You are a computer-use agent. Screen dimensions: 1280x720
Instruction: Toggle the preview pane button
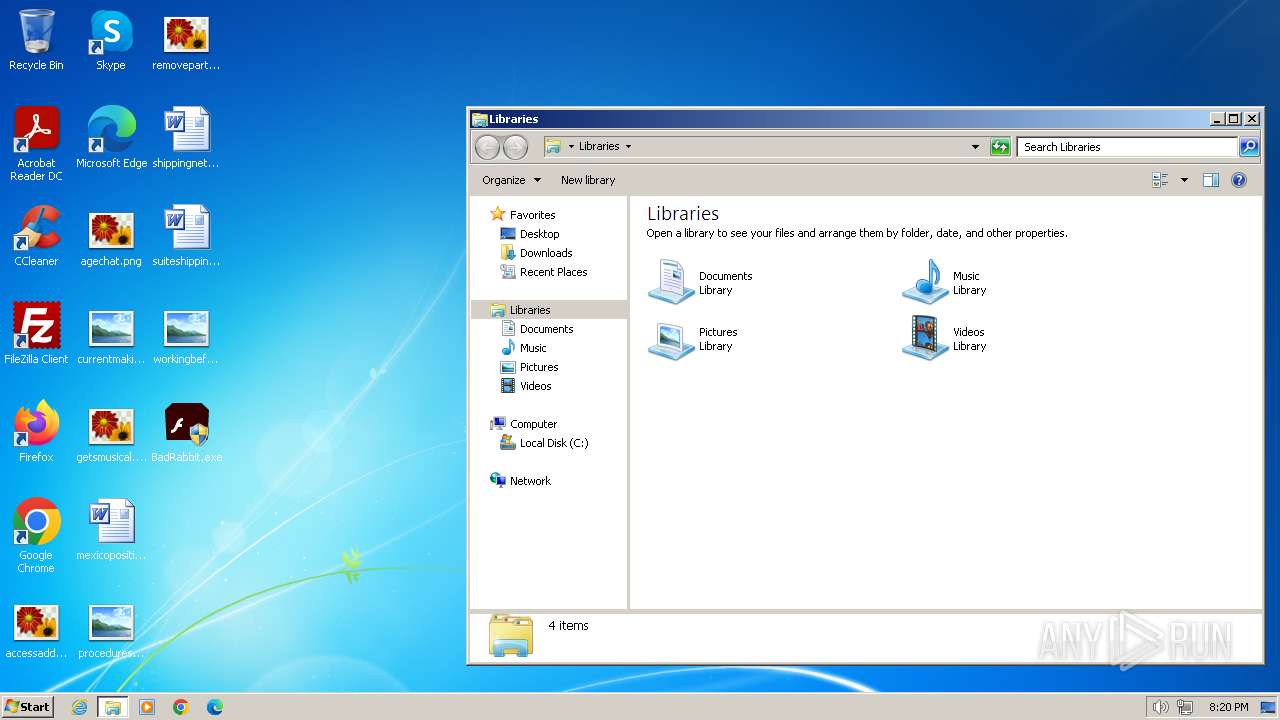point(1211,180)
